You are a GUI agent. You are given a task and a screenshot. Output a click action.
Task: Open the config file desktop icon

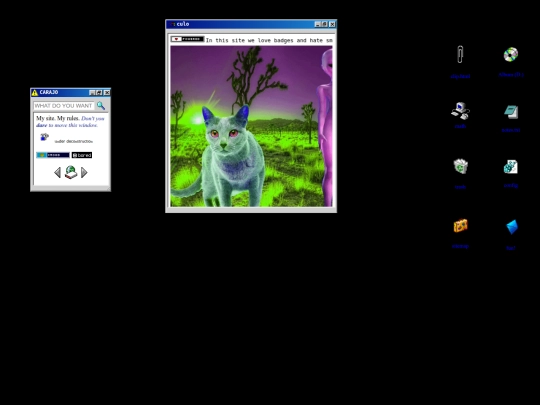click(511, 167)
